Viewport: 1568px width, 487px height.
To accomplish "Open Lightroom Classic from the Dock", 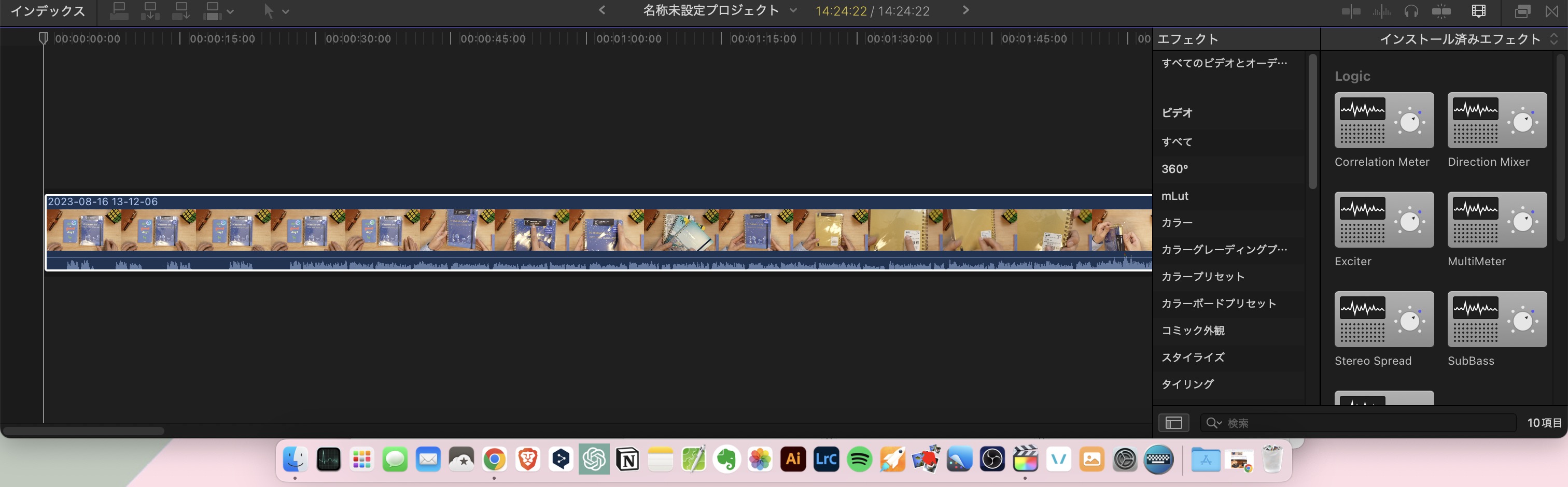I will pos(826,460).
